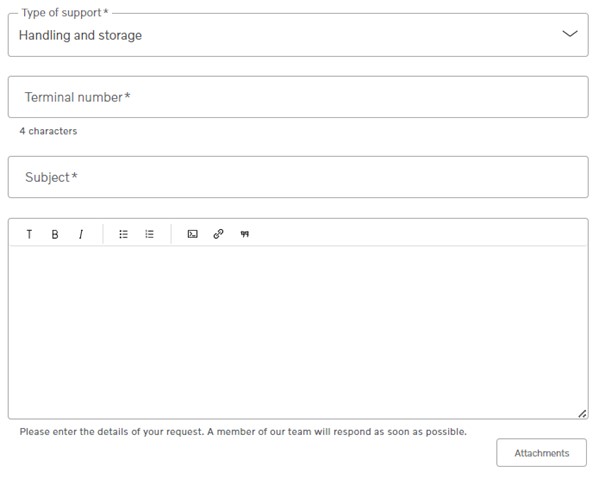
Task: Expand dropdown using the chevron arrow
Action: coord(570,34)
